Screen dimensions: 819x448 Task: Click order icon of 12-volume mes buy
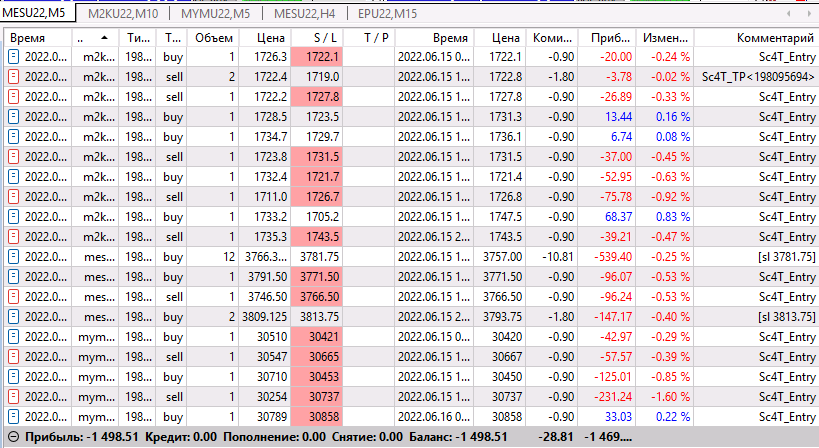14,257
